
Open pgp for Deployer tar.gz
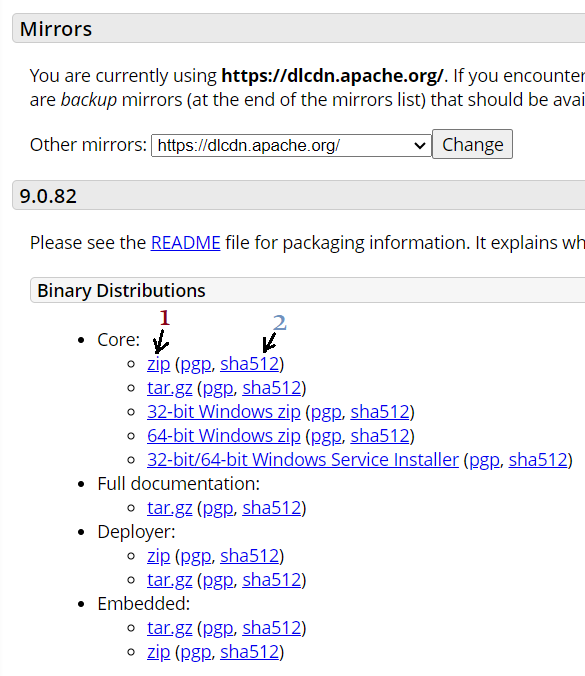click(218, 580)
